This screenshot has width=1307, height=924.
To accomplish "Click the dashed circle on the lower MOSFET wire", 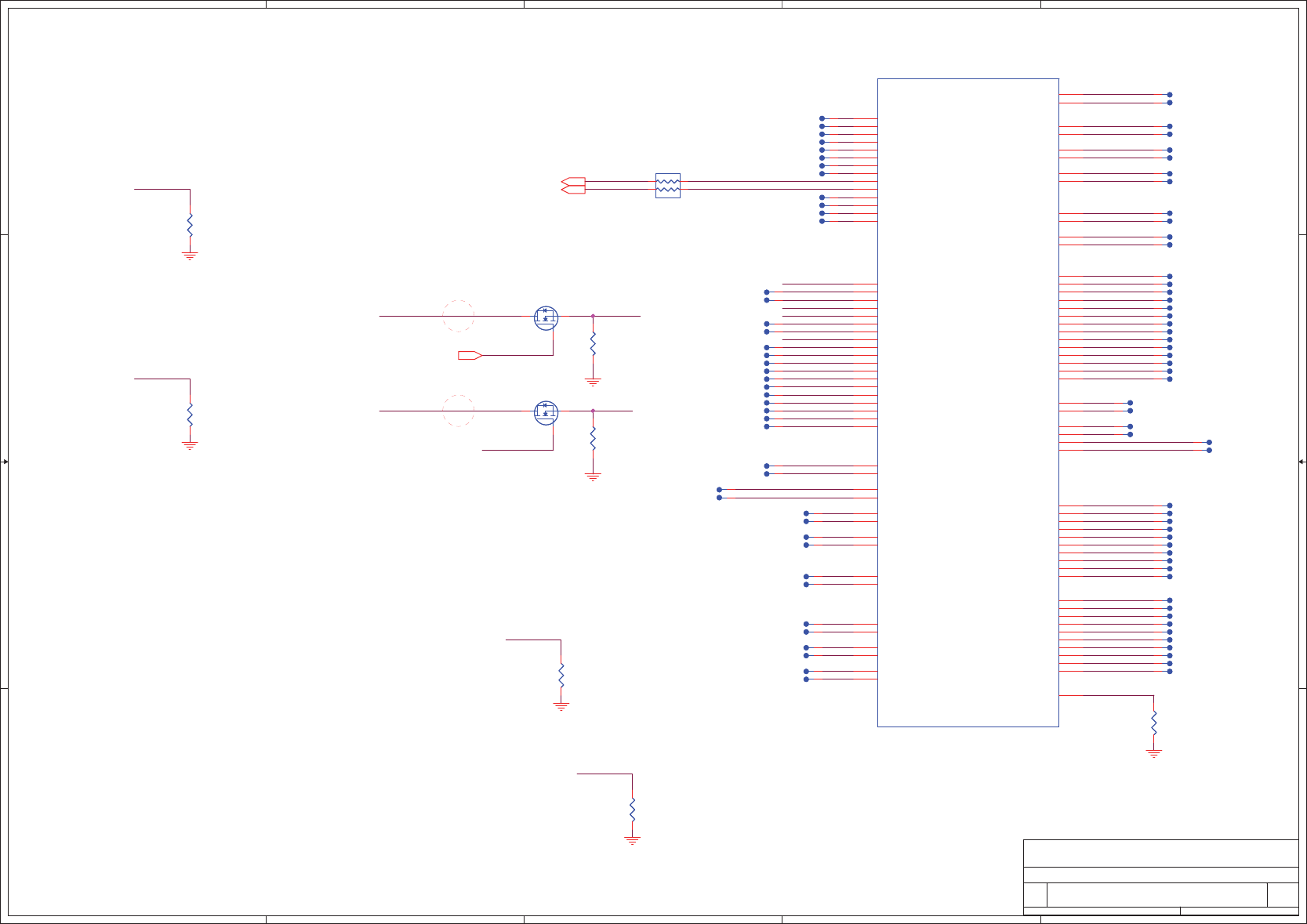I will coord(458,411).
